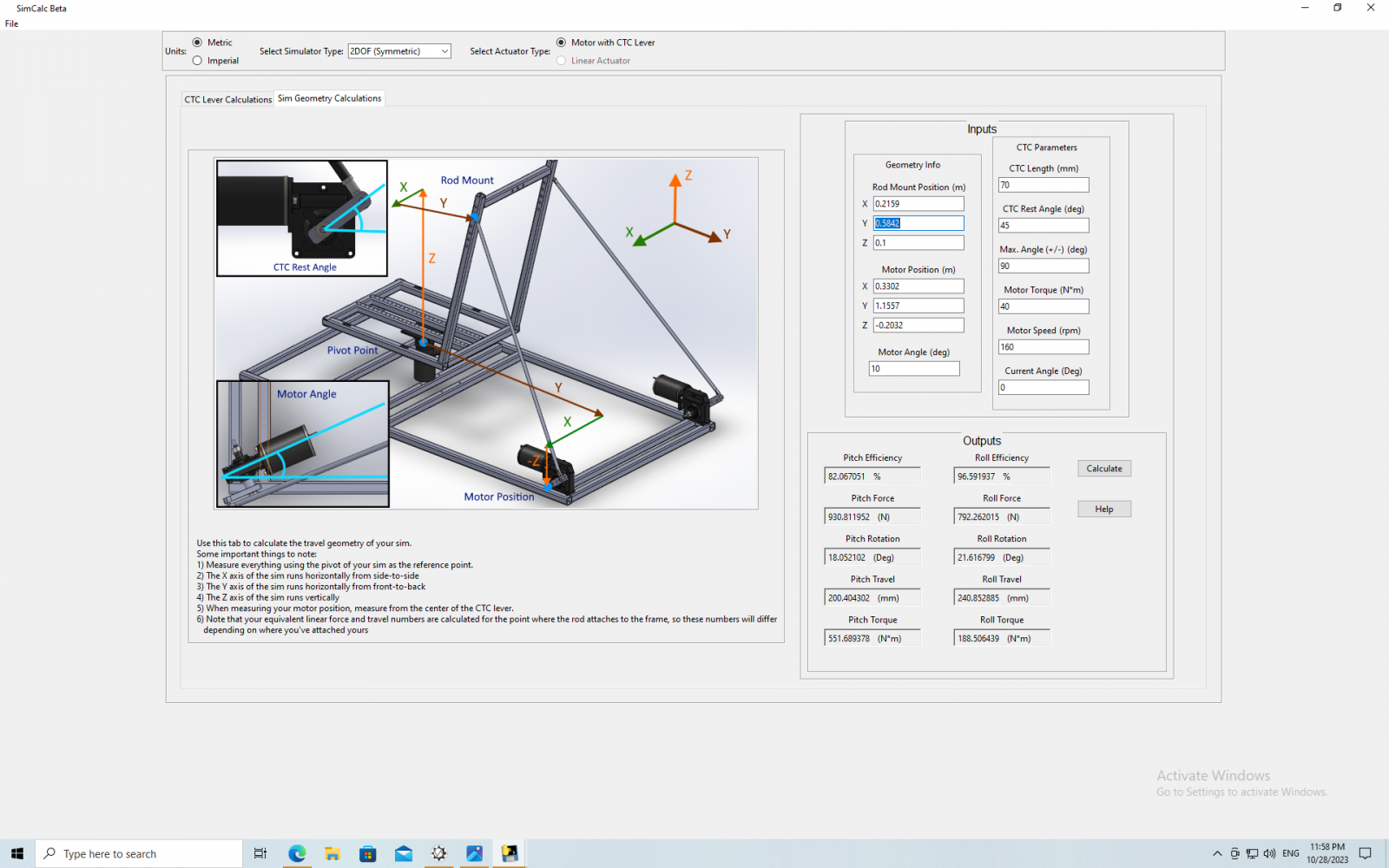1389x868 pixels.
Task: Click the Motor Angle (deg) input field
Action: 913,369
